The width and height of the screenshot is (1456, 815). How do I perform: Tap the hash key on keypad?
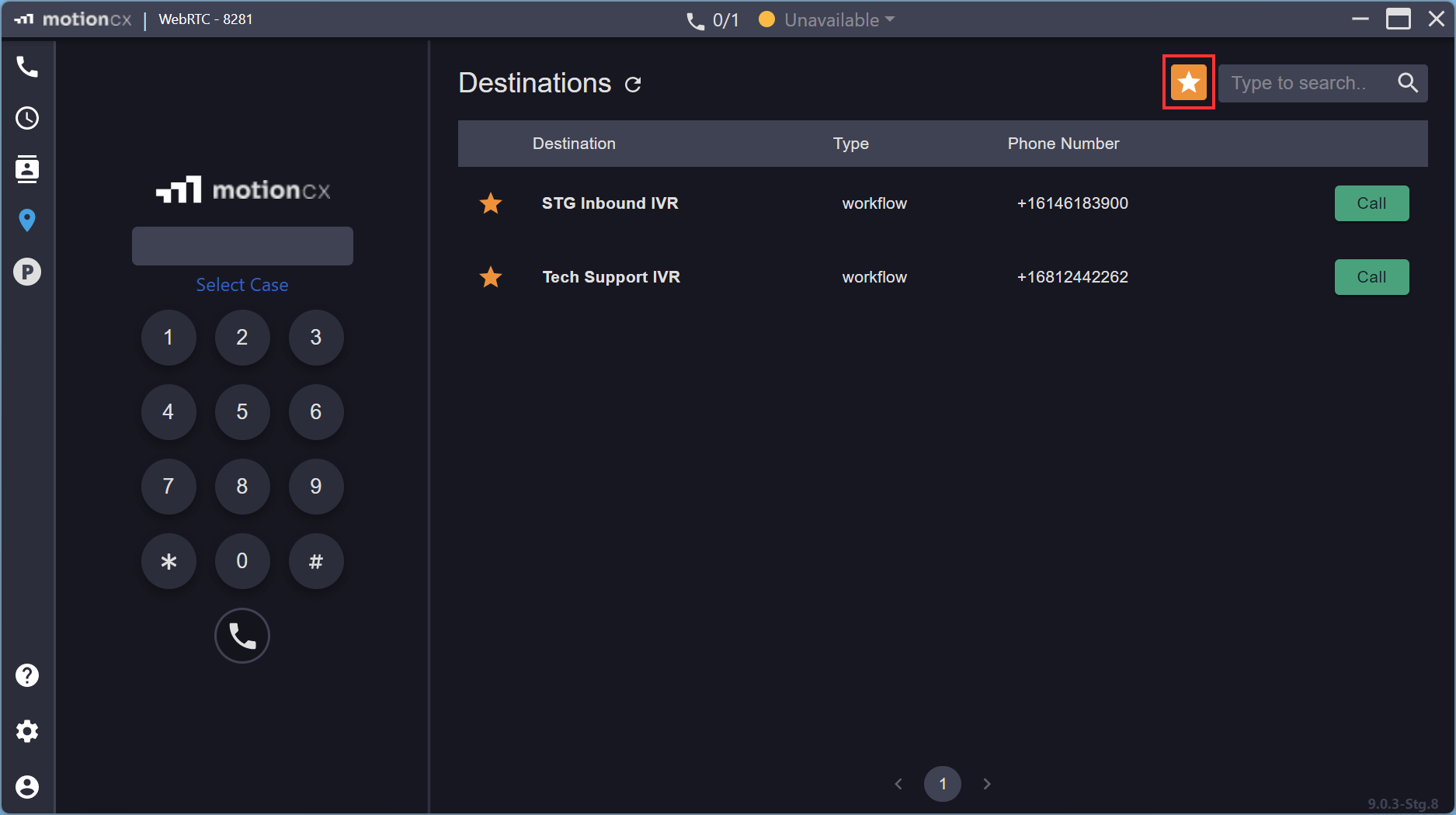pyautogui.click(x=316, y=561)
